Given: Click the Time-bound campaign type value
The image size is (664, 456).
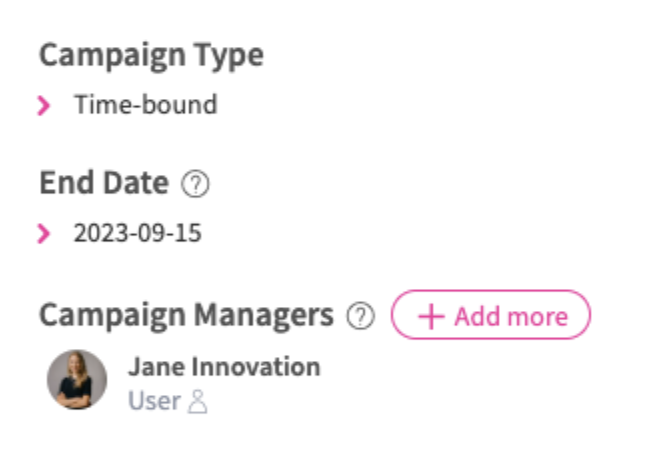Looking at the screenshot, I should pyautogui.click(x=145, y=104).
